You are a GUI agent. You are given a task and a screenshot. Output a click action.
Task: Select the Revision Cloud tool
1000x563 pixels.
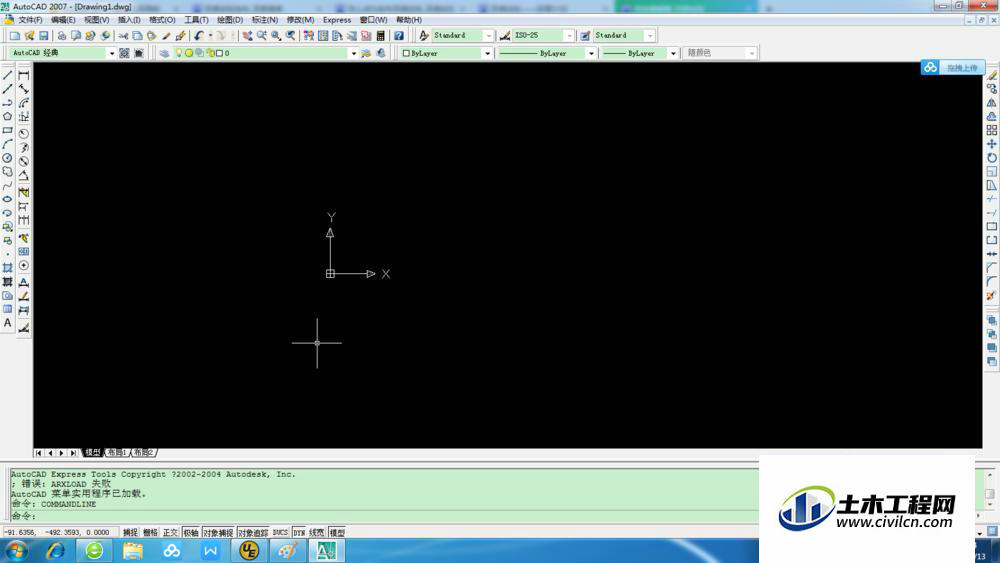point(8,172)
